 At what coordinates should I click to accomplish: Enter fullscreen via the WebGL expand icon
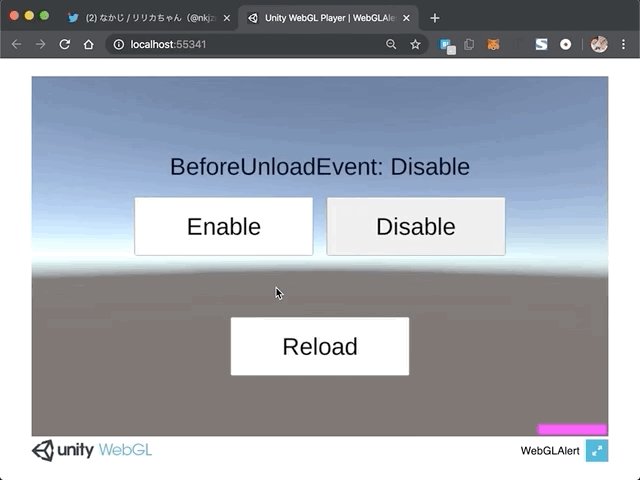tap(597, 451)
